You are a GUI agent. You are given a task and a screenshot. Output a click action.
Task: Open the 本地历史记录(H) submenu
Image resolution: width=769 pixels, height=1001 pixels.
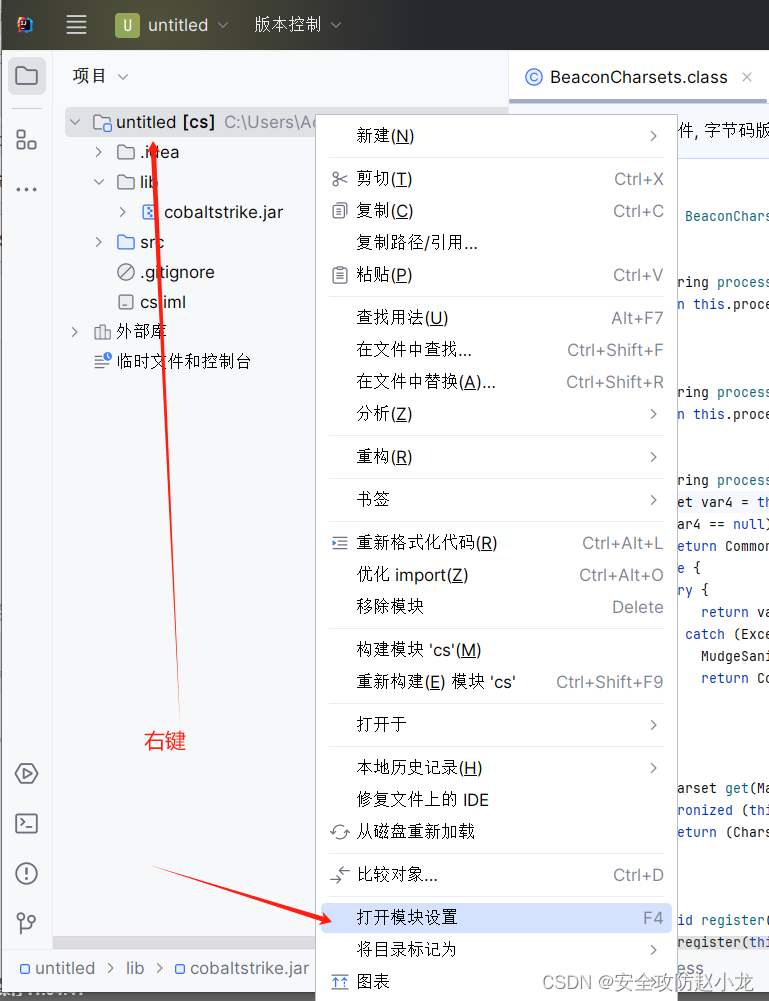496,768
